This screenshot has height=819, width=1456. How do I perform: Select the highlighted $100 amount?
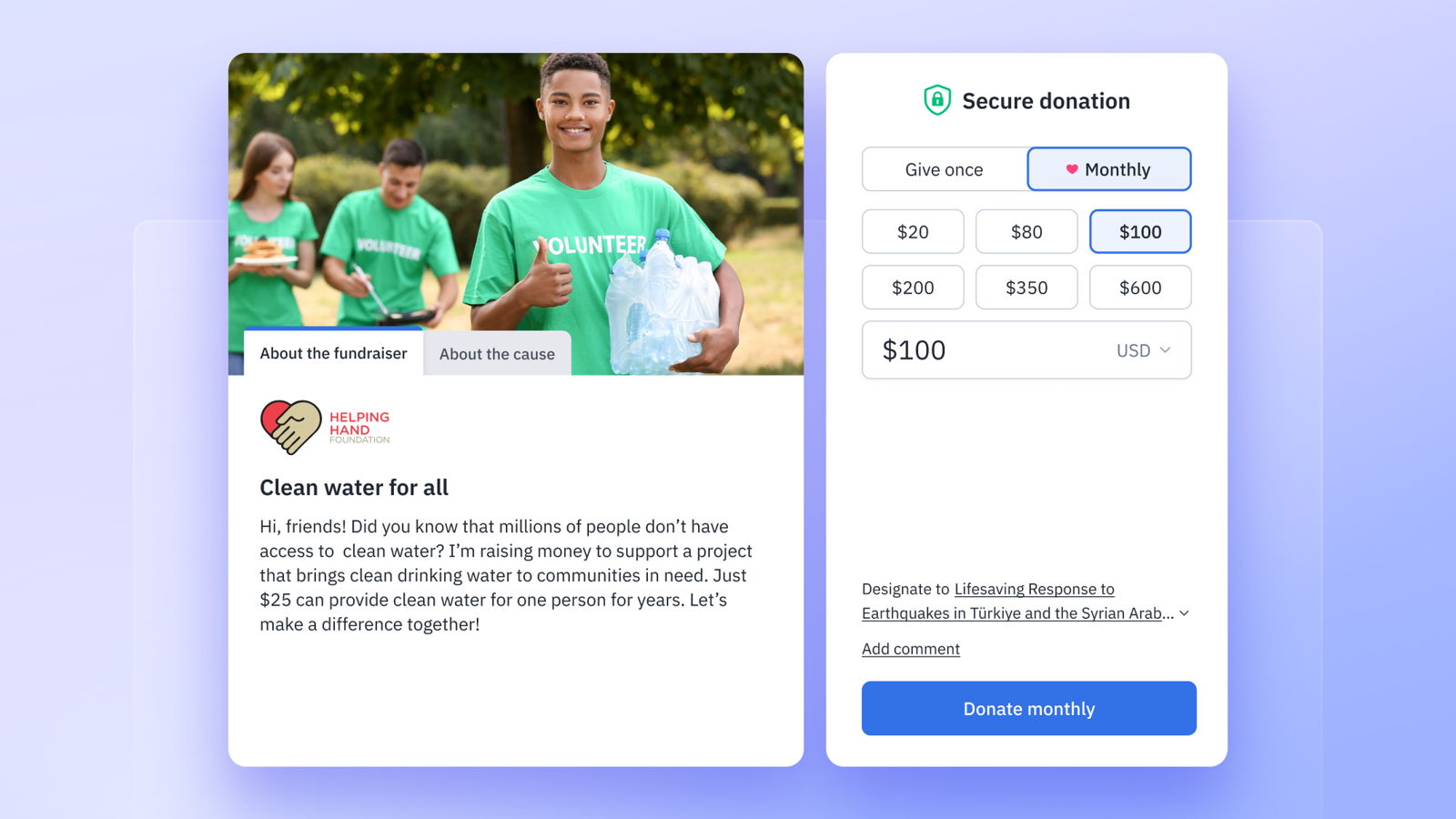tap(1140, 232)
